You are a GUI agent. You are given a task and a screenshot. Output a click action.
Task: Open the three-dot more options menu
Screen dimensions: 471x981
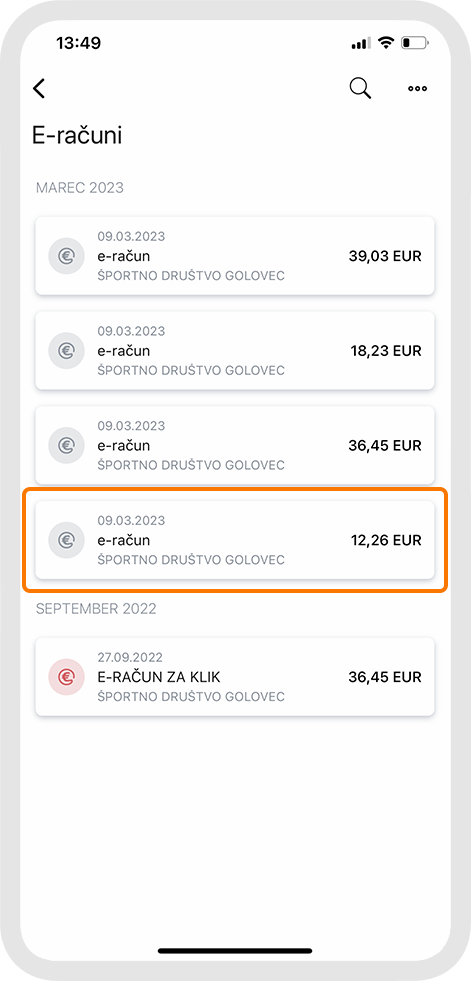point(417,88)
